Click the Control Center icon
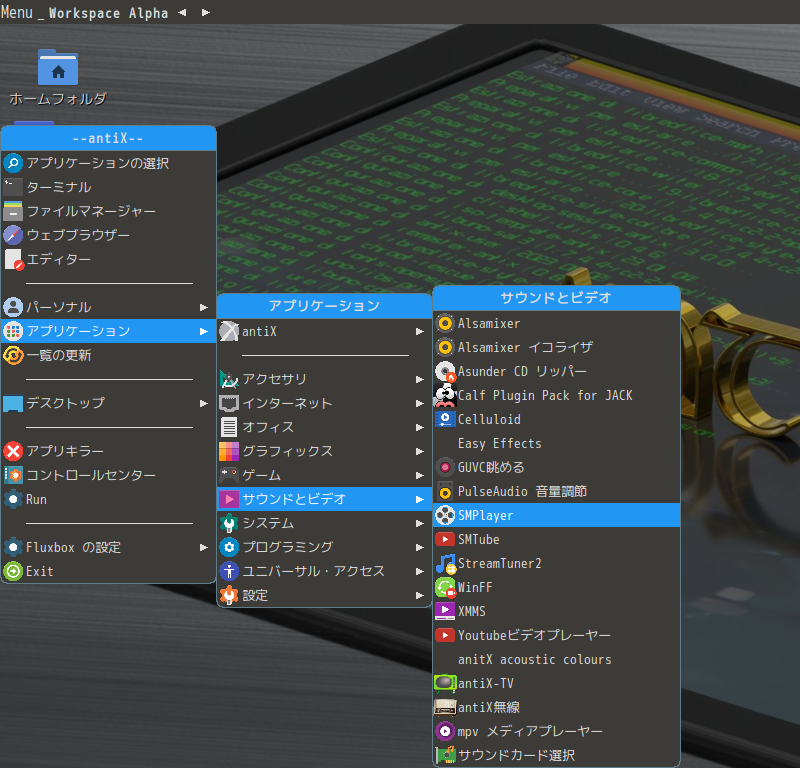The height and width of the screenshot is (768, 800). tap(13, 475)
